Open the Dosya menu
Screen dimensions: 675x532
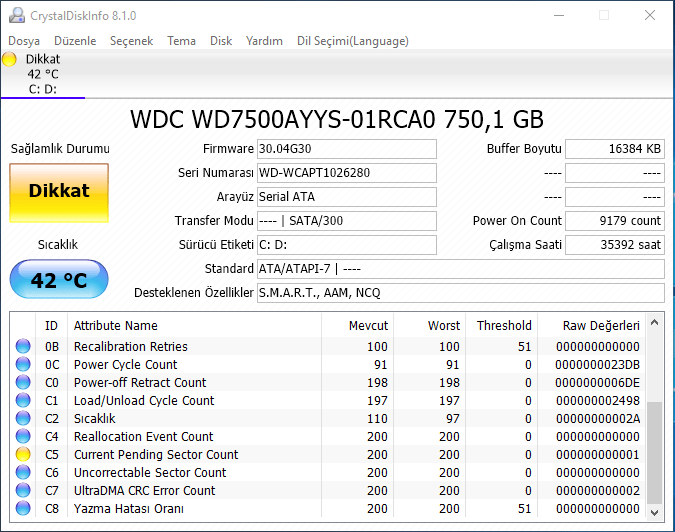coord(24,41)
